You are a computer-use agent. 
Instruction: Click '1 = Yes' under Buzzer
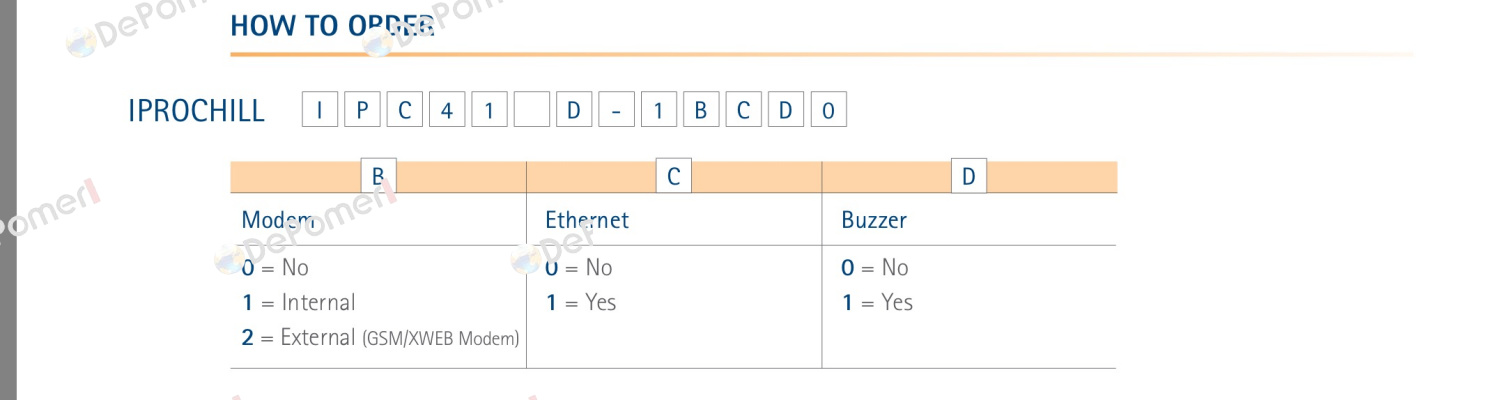[877, 302]
